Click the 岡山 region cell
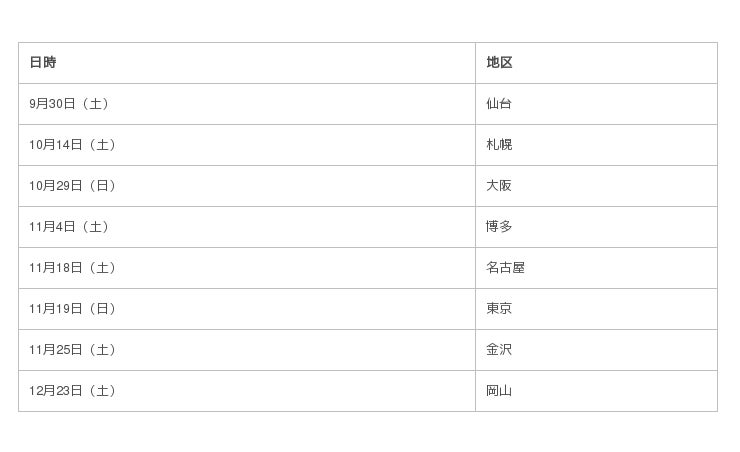The height and width of the screenshot is (452, 740). tap(499, 391)
